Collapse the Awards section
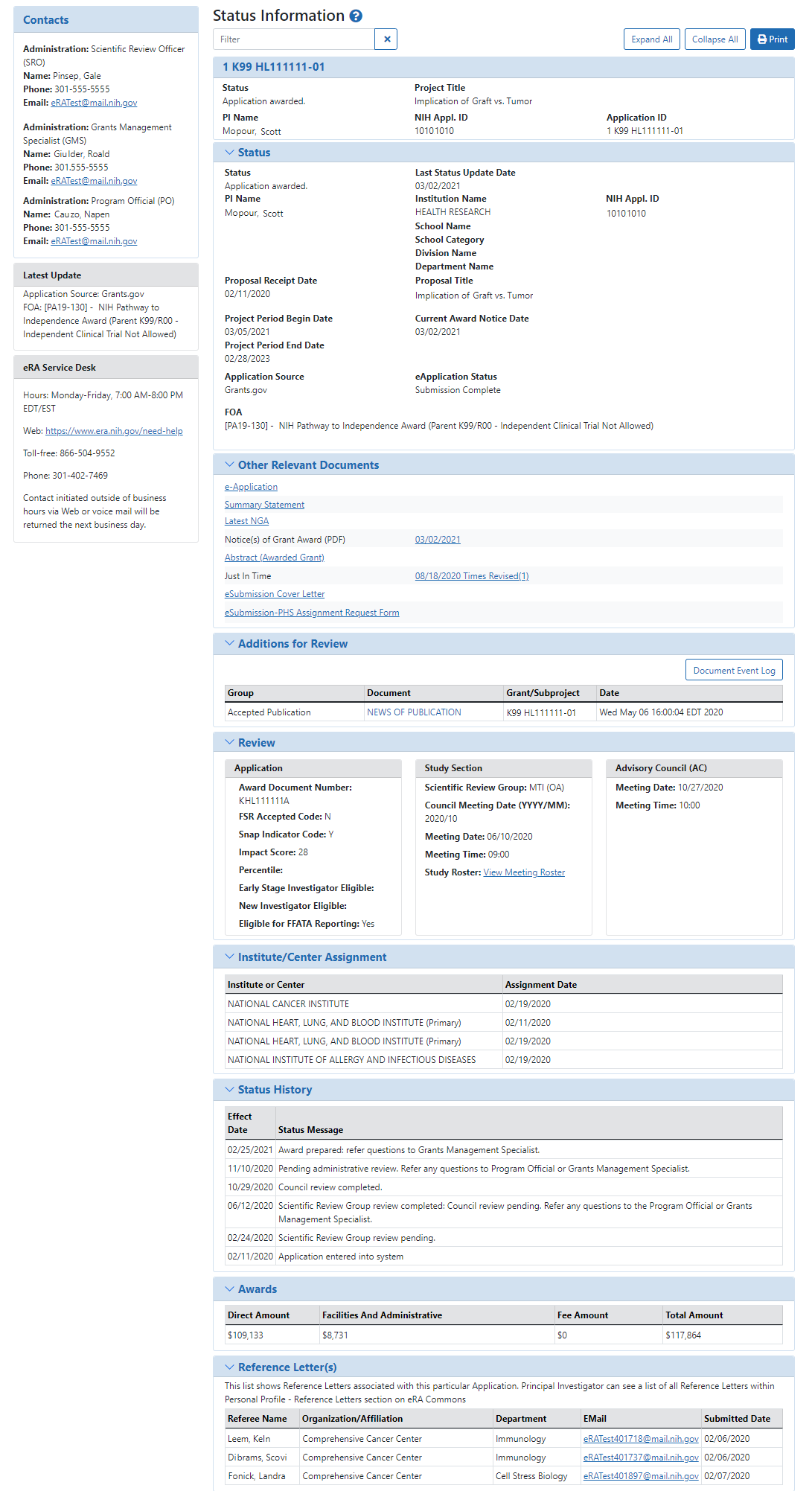 click(230, 1289)
